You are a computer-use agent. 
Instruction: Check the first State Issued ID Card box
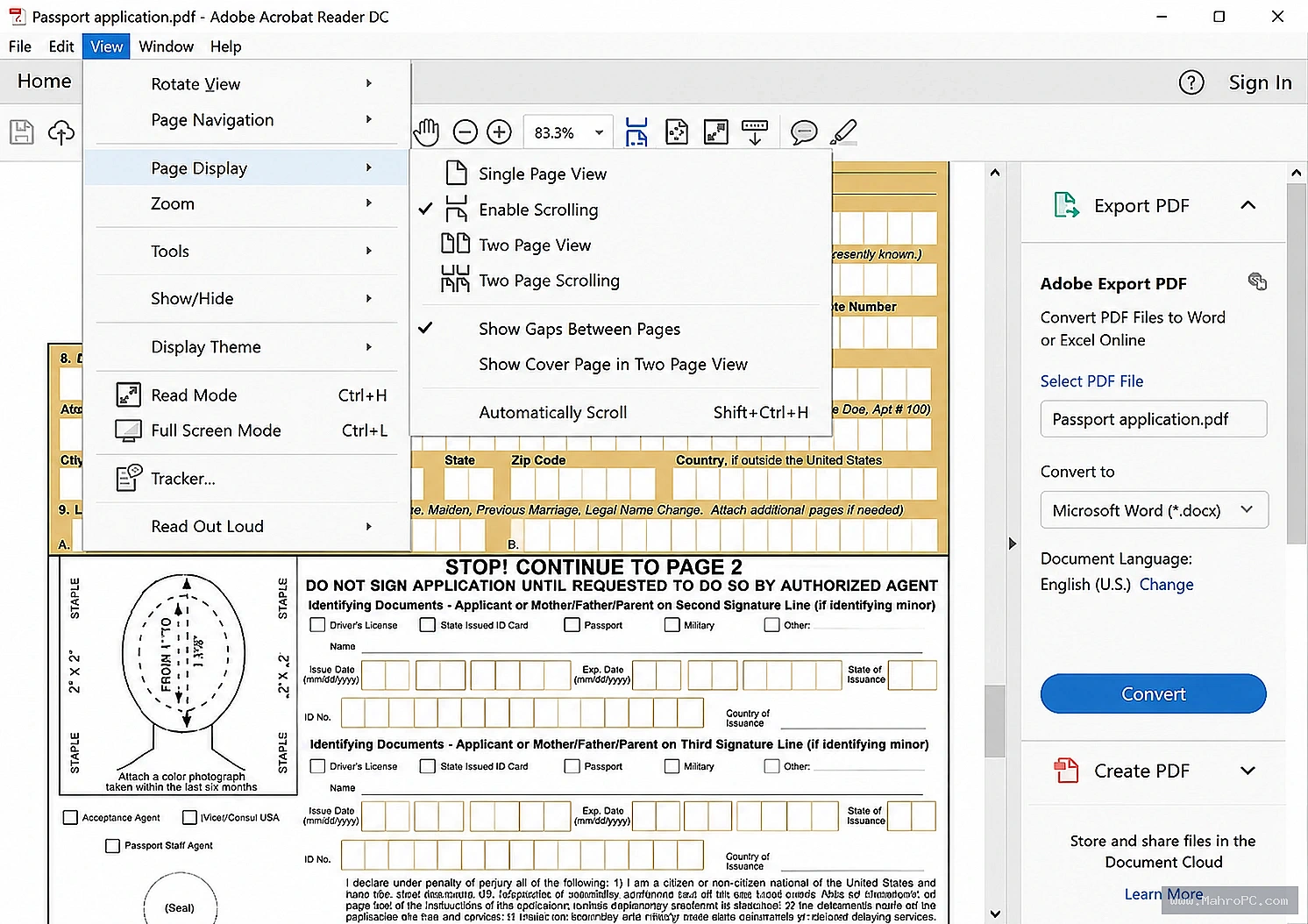tap(428, 625)
